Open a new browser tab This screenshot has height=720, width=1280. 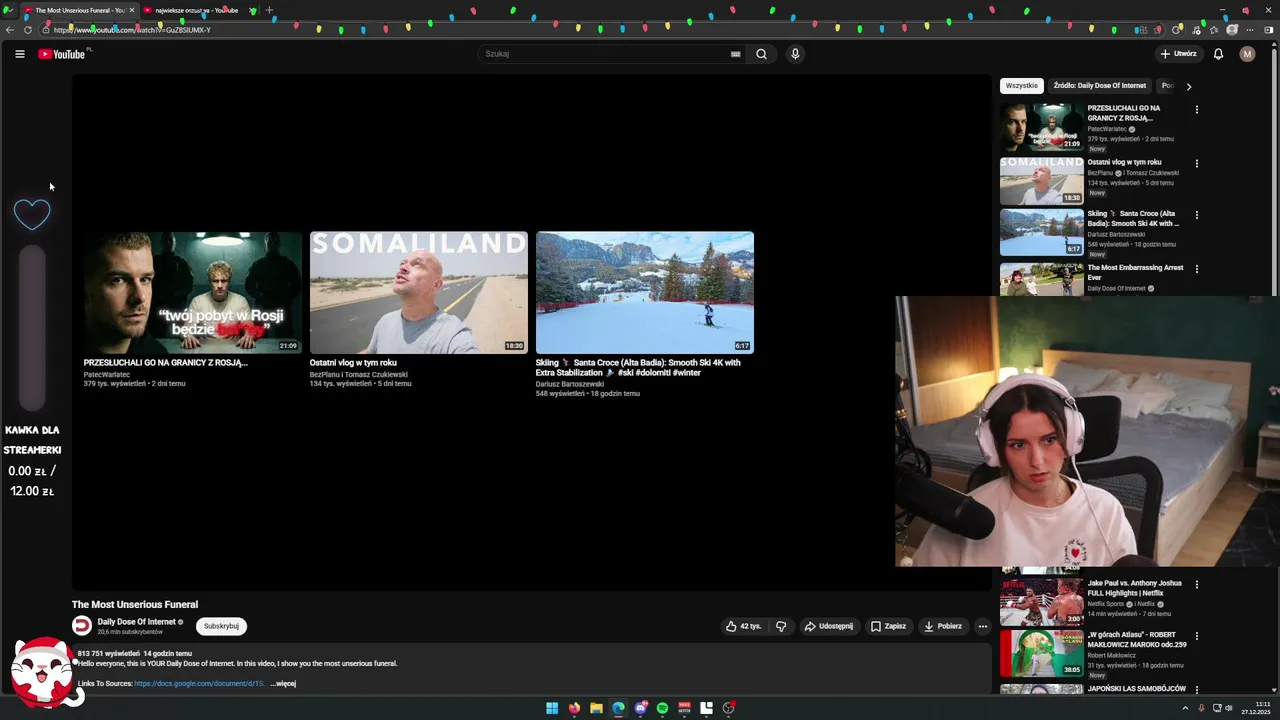click(x=269, y=10)
